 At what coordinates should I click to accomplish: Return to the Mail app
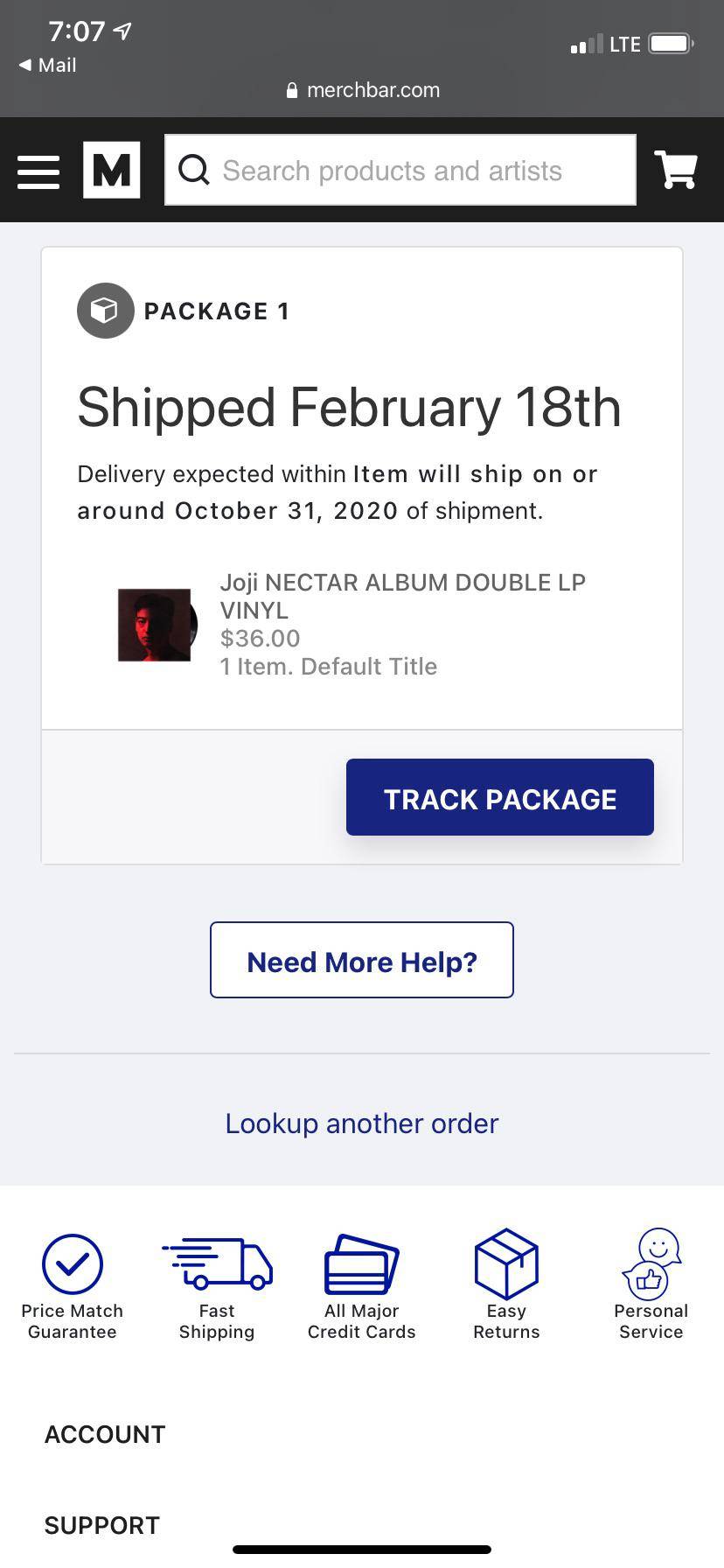pyautogui.click(x=48, y=66)
